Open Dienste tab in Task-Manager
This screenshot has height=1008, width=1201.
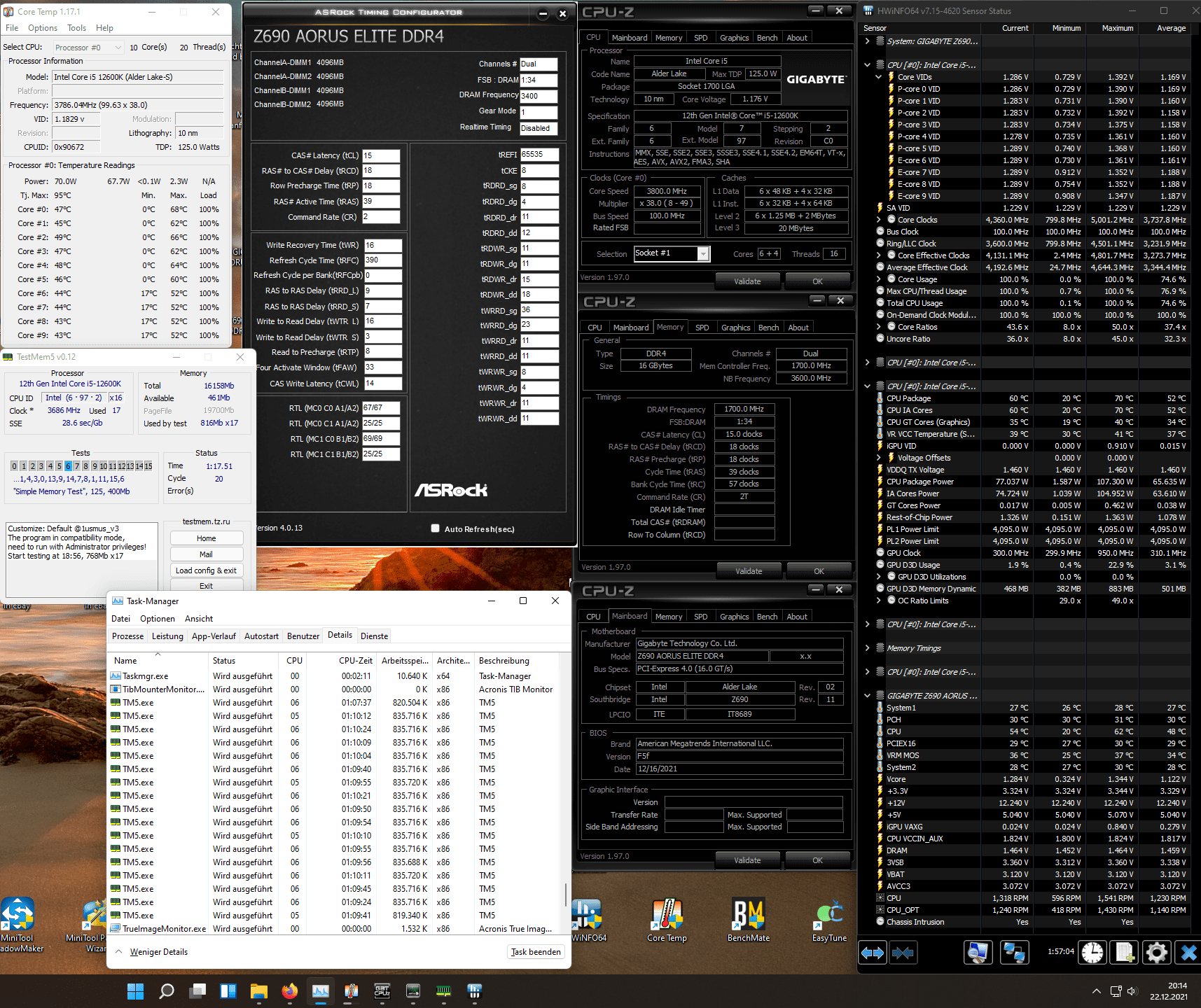point(375,636)
